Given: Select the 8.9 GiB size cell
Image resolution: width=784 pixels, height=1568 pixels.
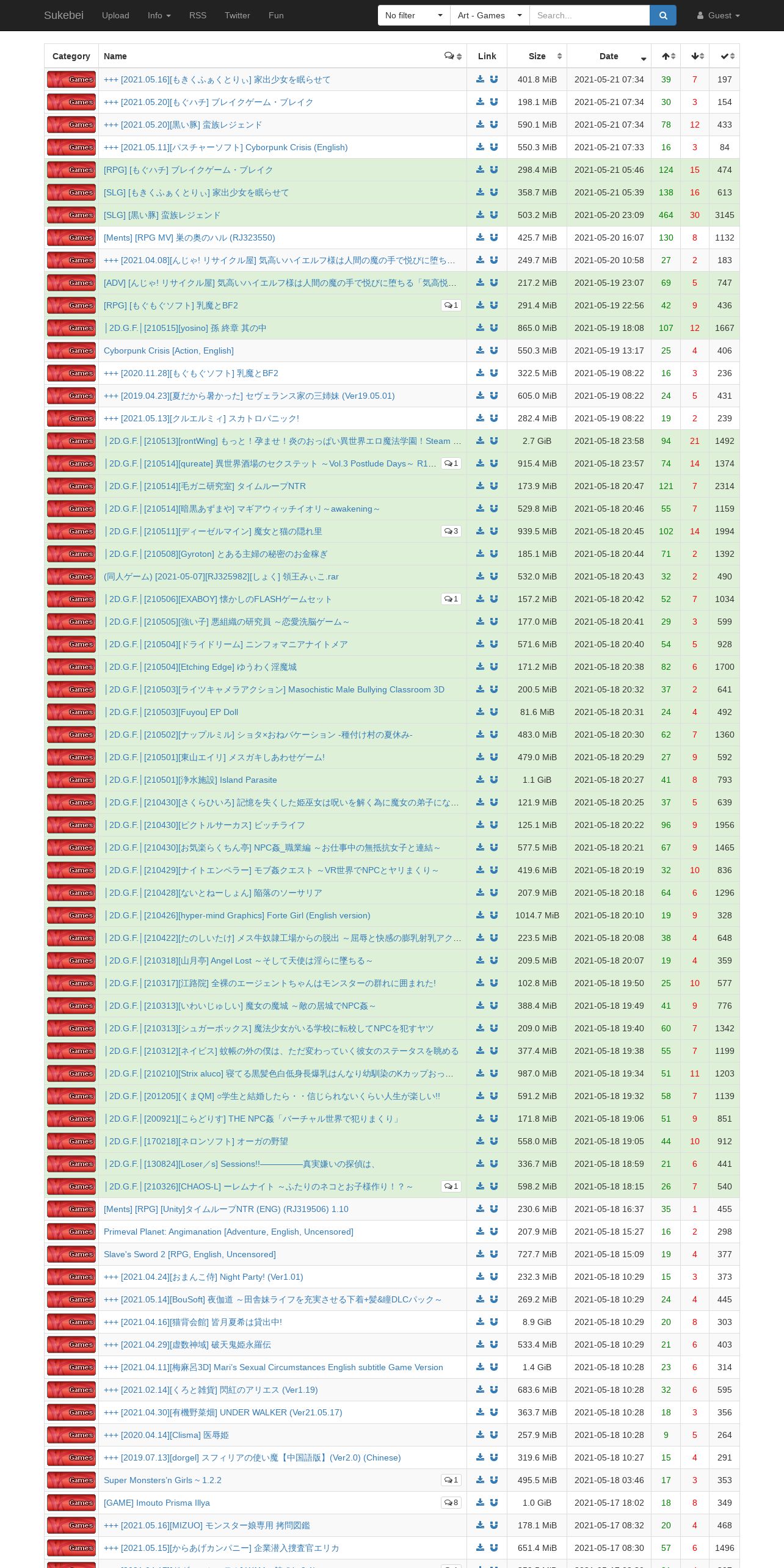Looking at the screenshot, I should pos(537,1322).
